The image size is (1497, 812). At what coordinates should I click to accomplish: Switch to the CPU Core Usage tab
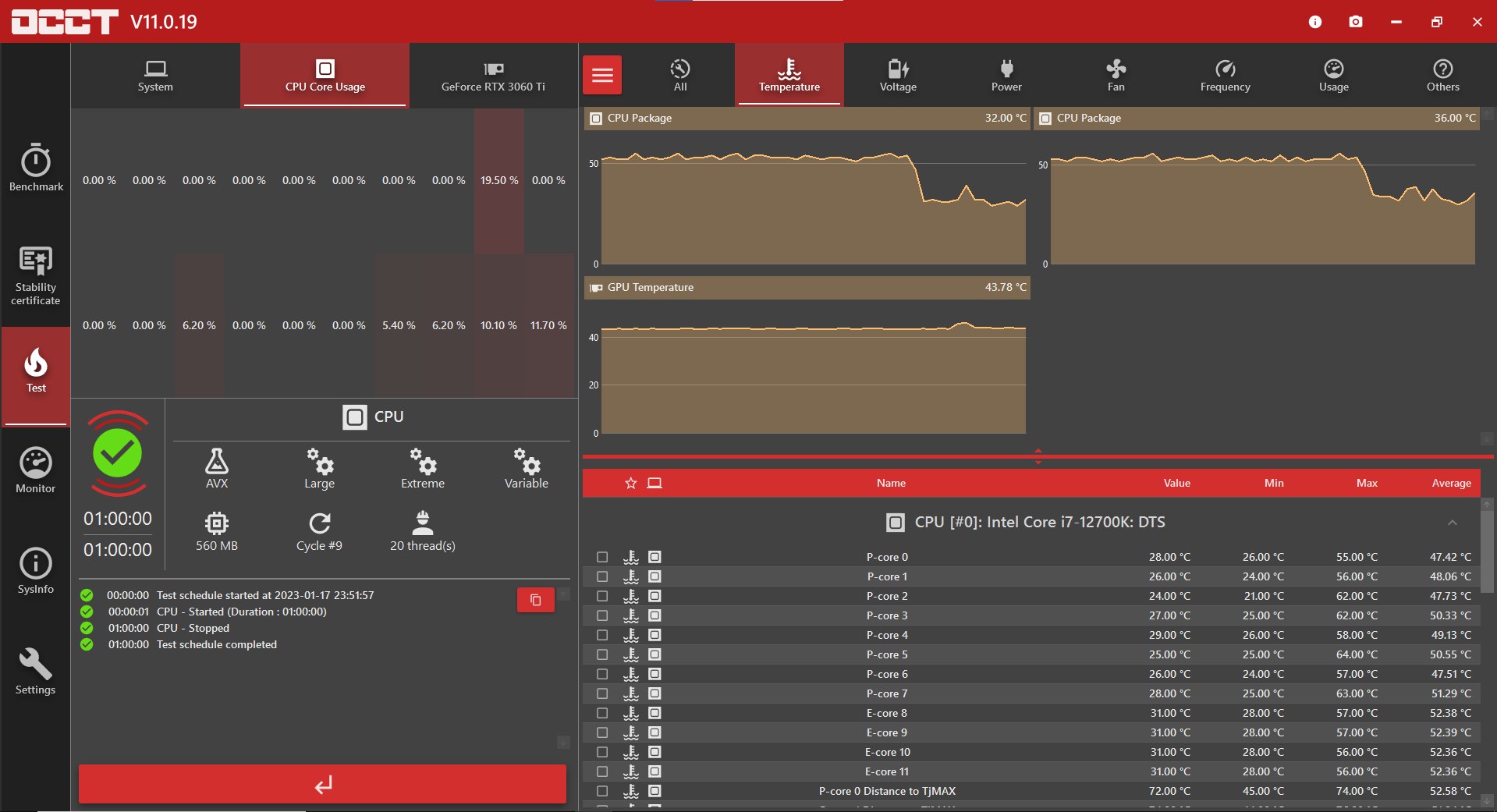[325, 76]
